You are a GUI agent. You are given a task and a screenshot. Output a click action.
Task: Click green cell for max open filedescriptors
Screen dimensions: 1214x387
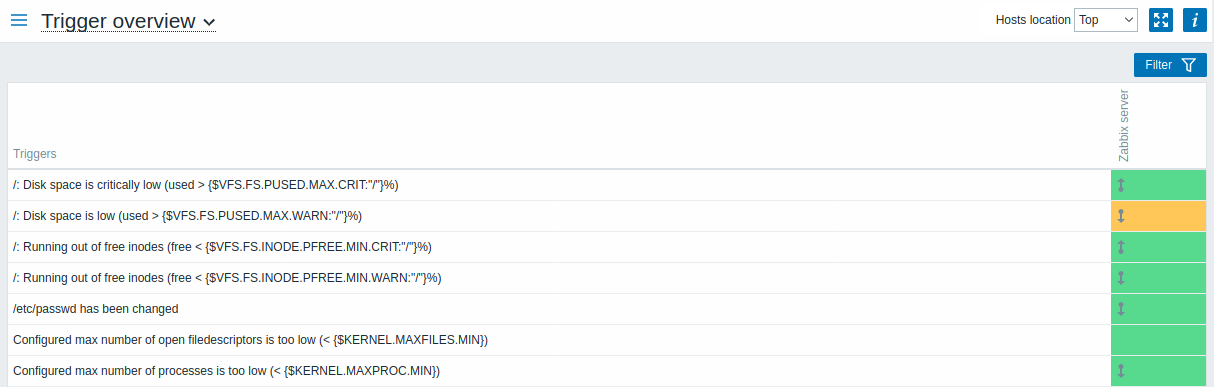1158,340
